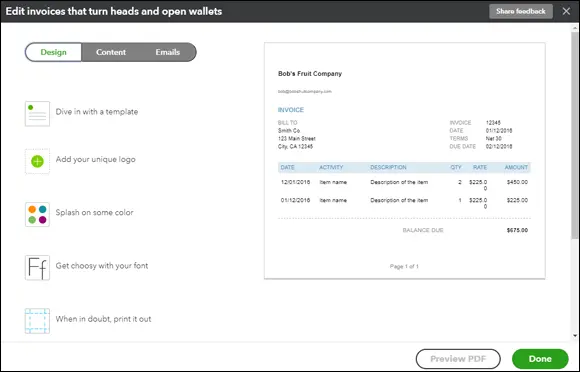The height and width of the screenshot is (372, 580).
Task: Open the Emails tab
Action: (x=168, y=52)
